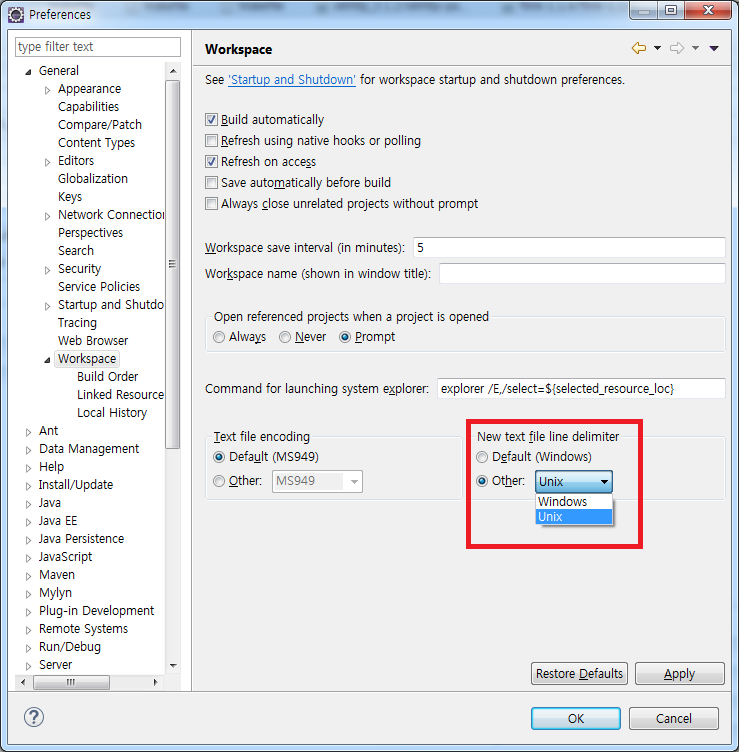The image size is (739, 752).
Task: Open the back history dropdown arrow
Action: (x=657, y=48)
